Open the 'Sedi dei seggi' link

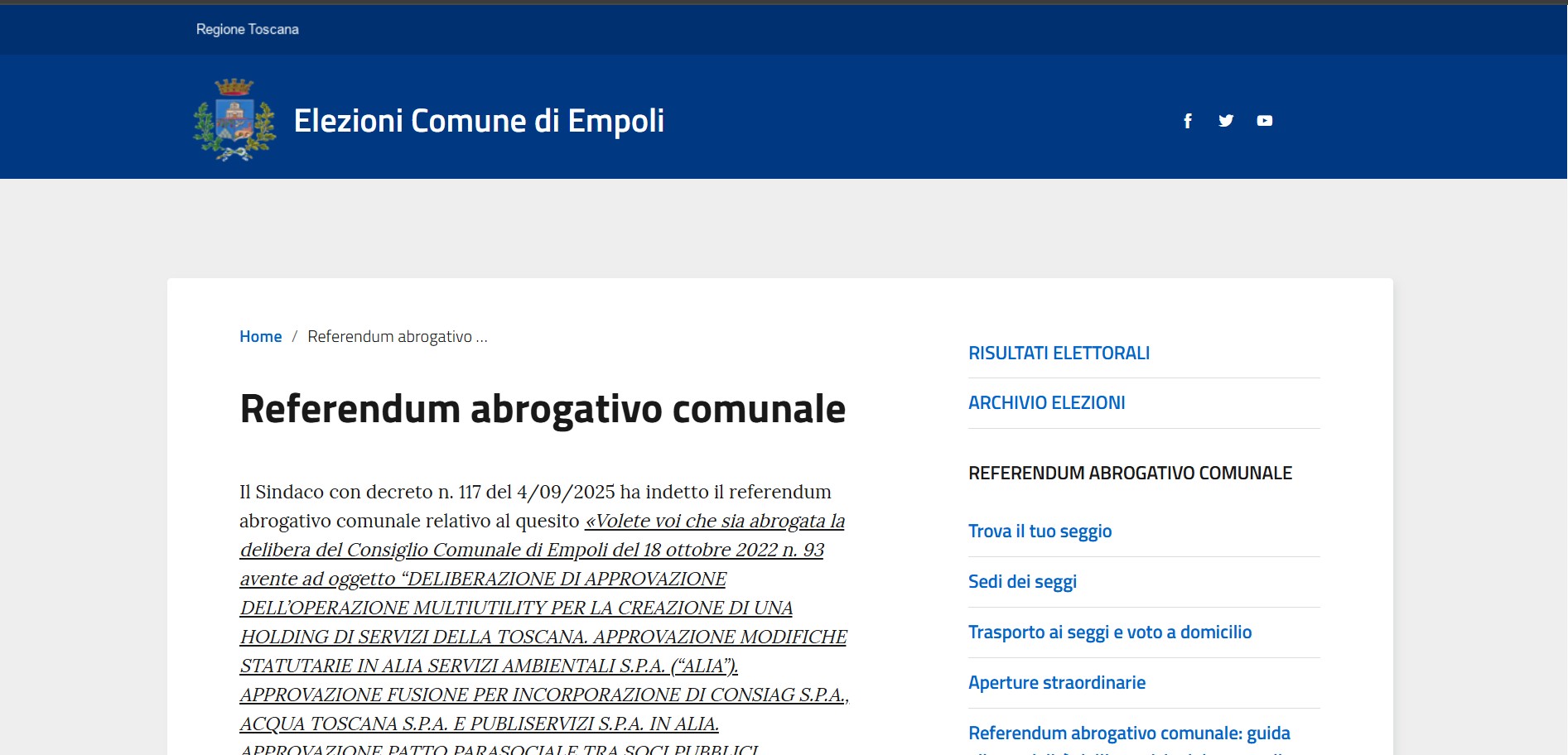coord(1022,582)
